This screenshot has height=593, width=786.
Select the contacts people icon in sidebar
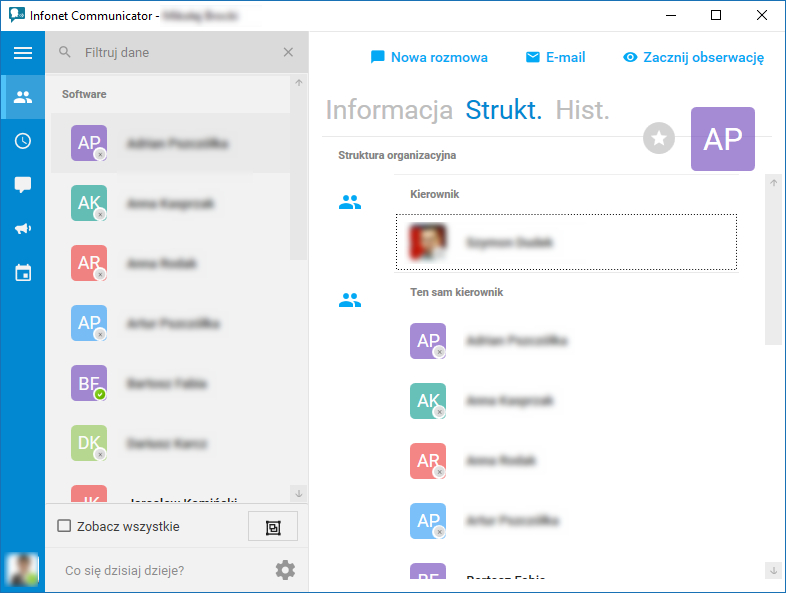(23, 97)
